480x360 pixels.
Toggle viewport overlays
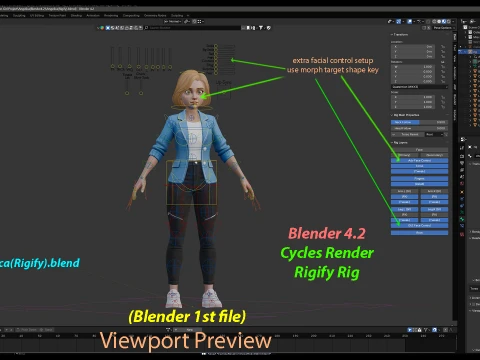click(x=410, y=21)
